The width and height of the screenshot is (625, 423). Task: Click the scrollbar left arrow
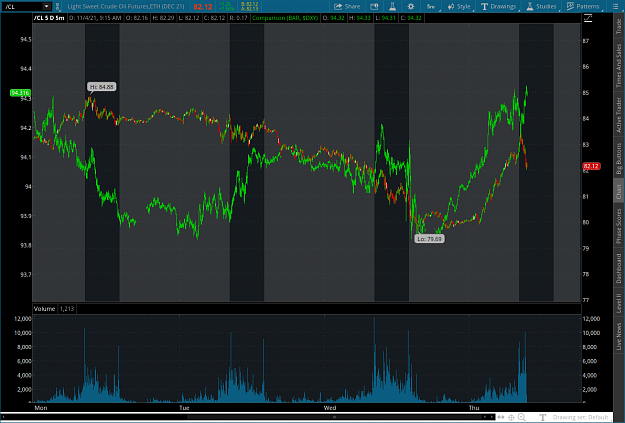pos(3,417)
